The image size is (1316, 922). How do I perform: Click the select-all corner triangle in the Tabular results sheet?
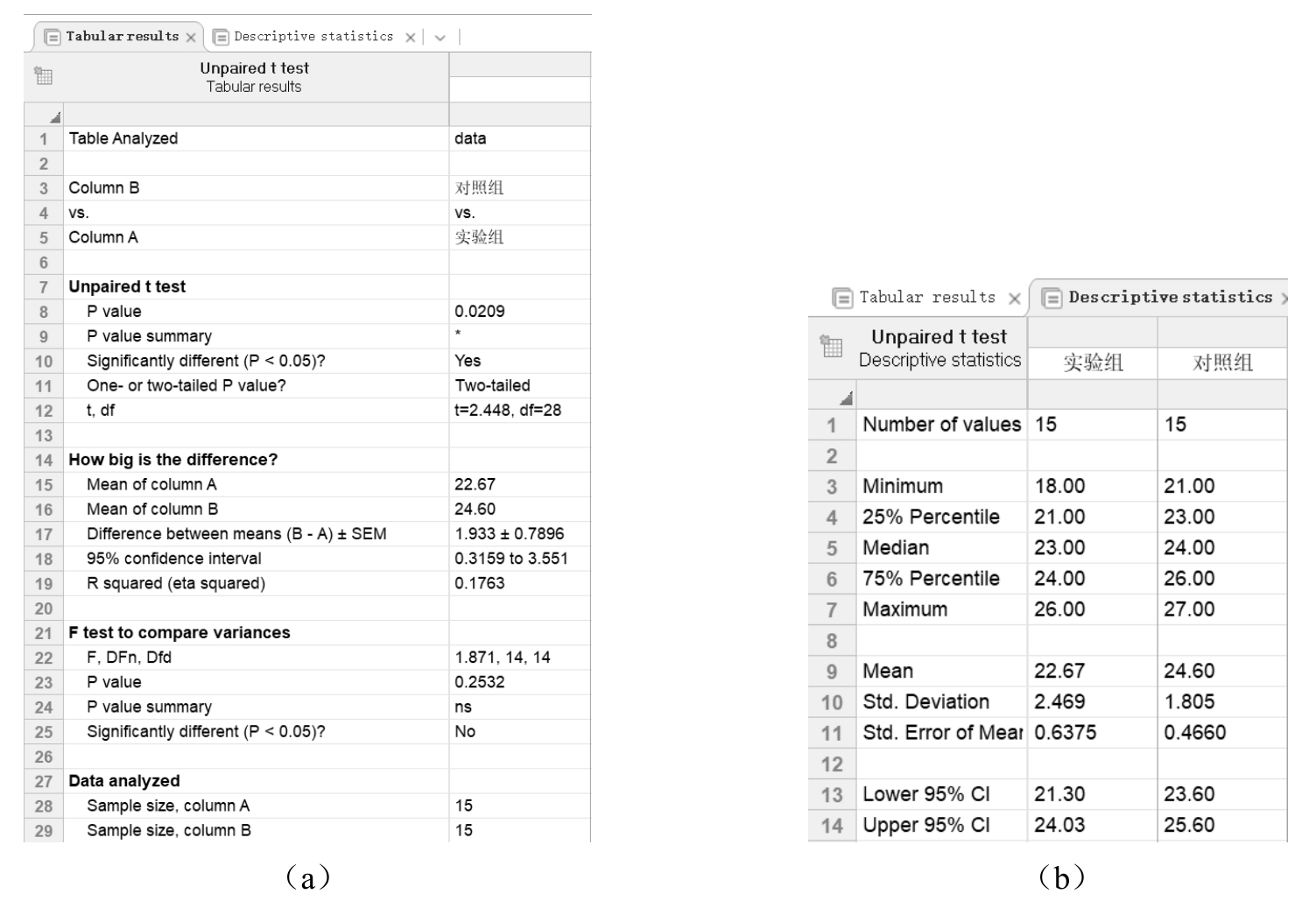(x=54, y=116)
